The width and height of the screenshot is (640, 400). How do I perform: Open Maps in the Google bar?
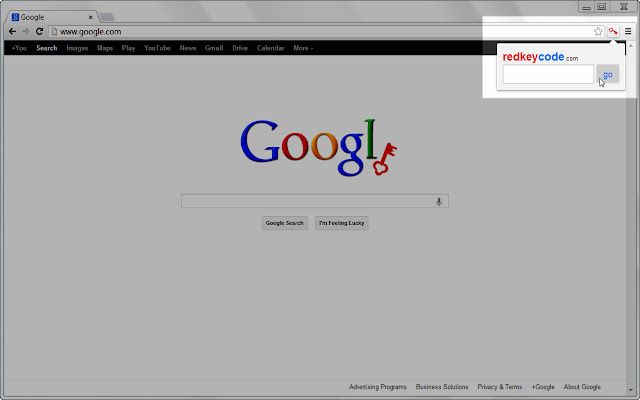click(x=105, y=48)
